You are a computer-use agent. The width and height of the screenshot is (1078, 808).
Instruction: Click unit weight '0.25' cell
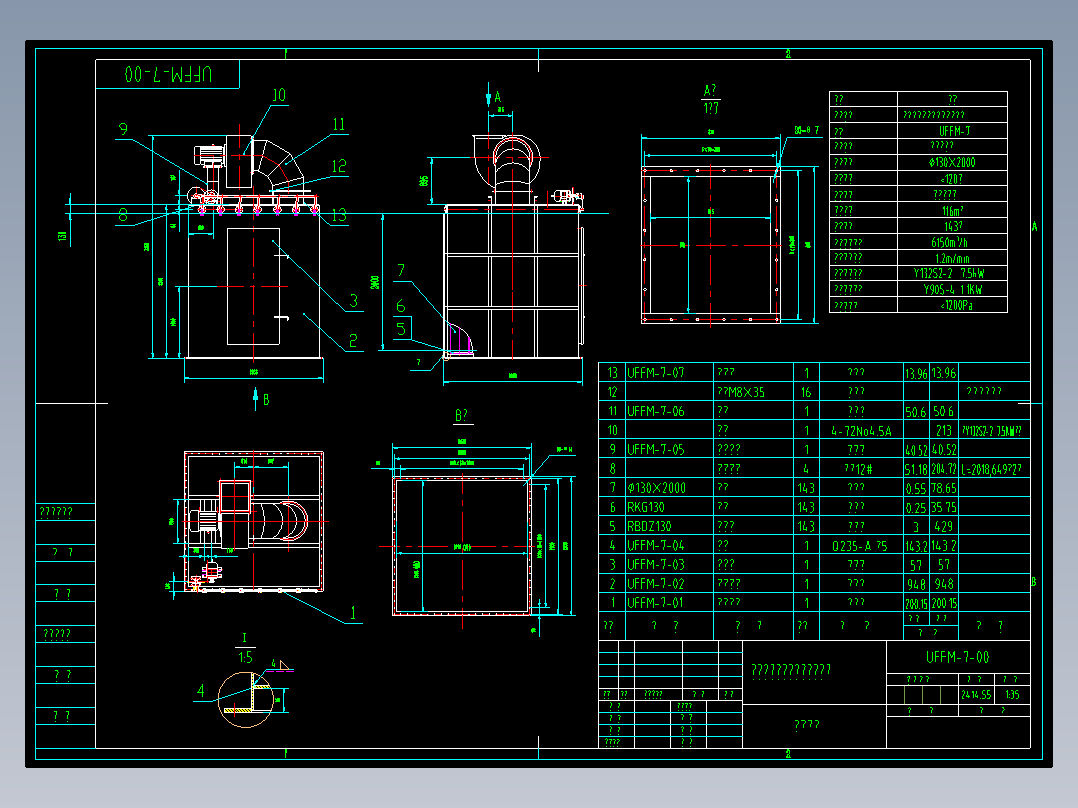point(916,508)
